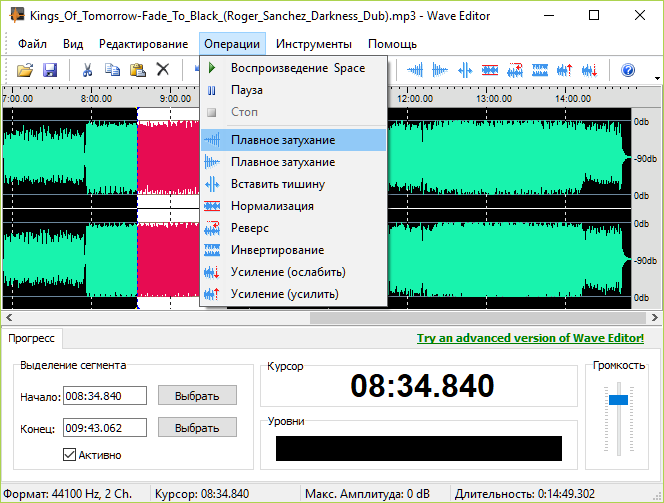Click the Amplify down toolbar icon
Screen dimensions: 664x503
(590, 70)
